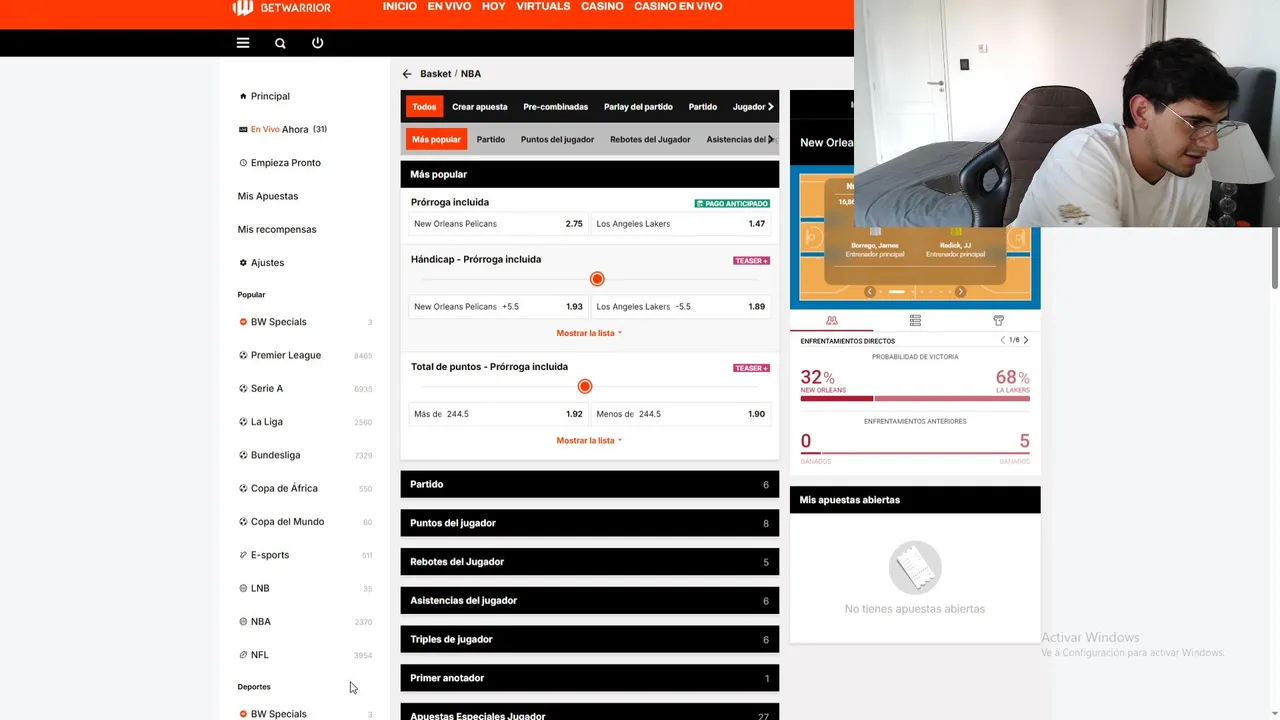
Task: Pick Pelicans +5.5 handicap 1.93
Action: click(498, 307)
